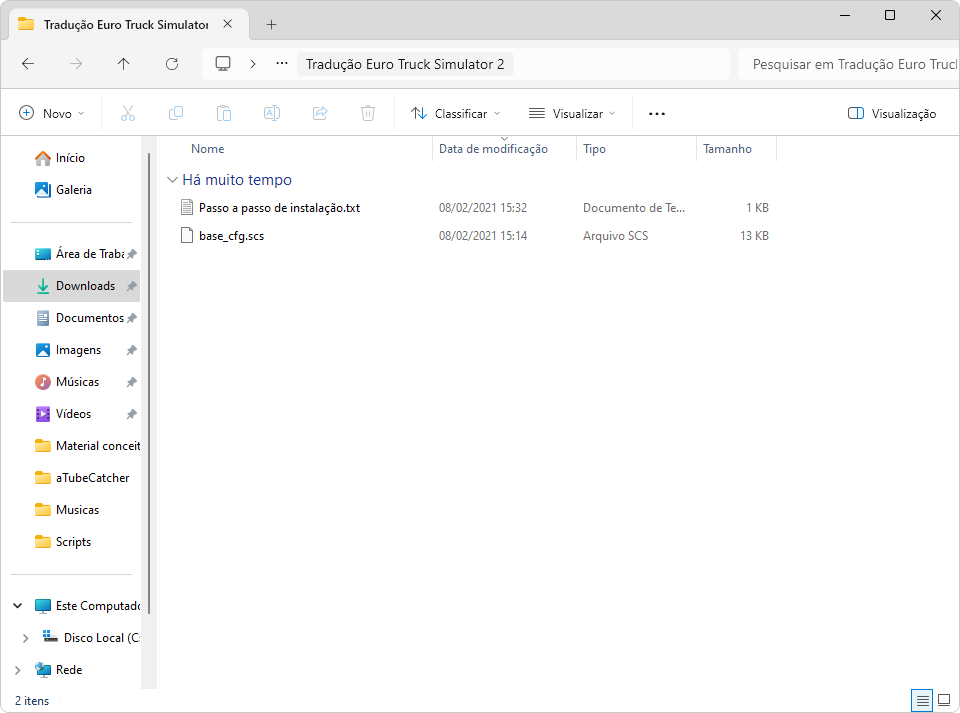Close the Tradução Euro Truck Simulator tab

point(228,24)
